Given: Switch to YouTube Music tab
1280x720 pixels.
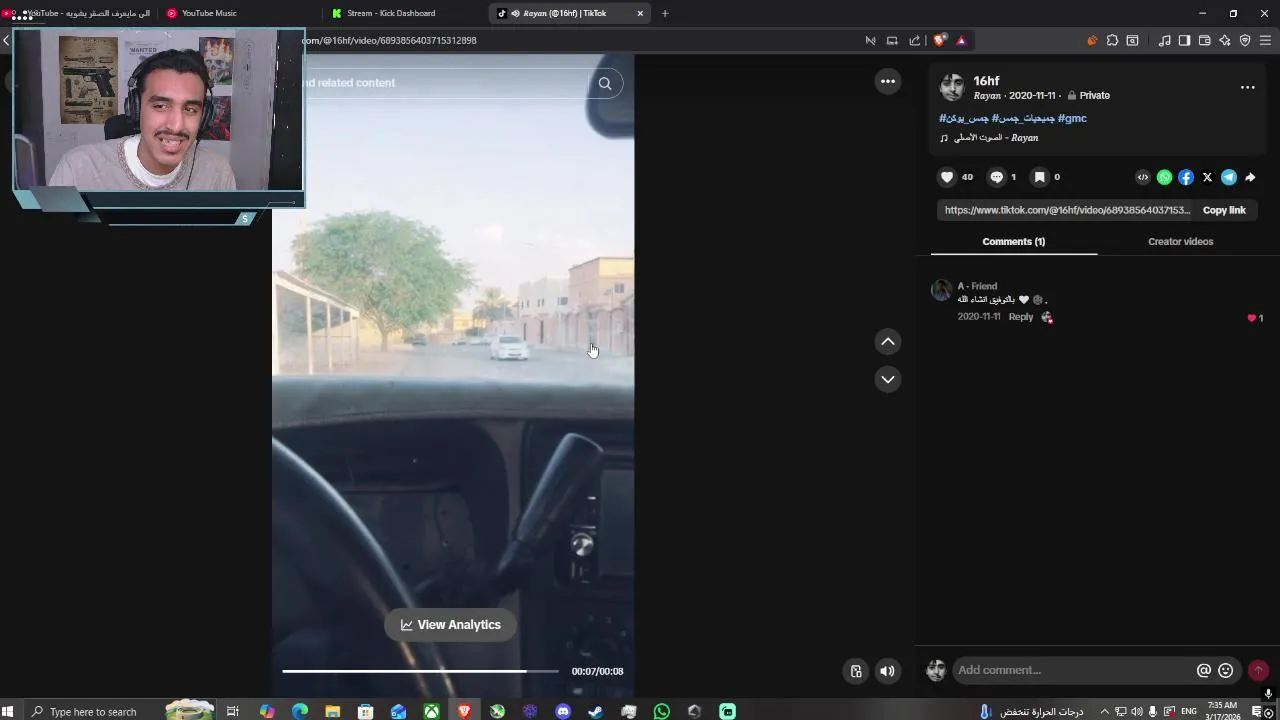Looking at the screenshot, I should pos(240,13).
